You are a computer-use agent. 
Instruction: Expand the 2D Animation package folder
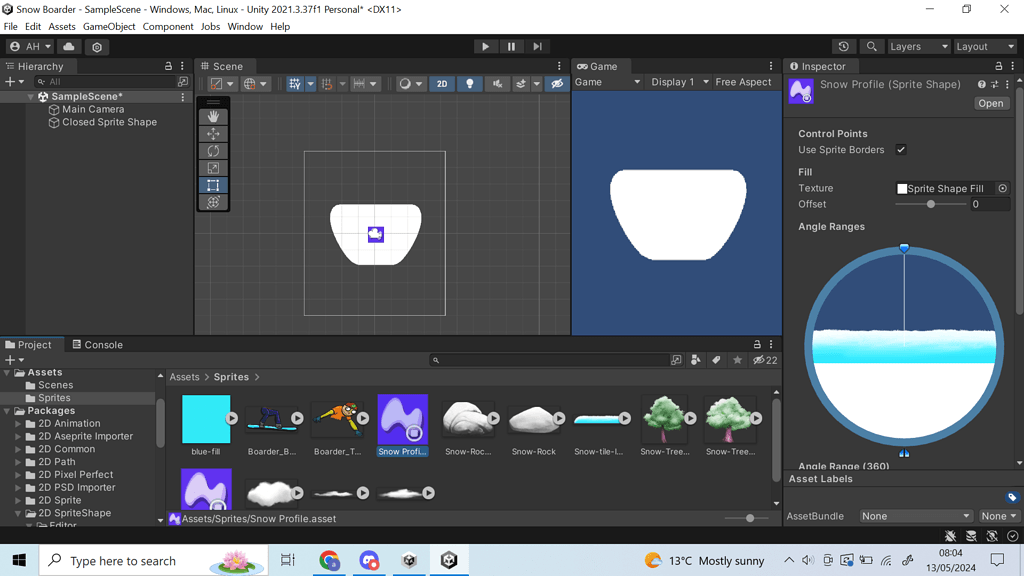click(x=18, y=423)
